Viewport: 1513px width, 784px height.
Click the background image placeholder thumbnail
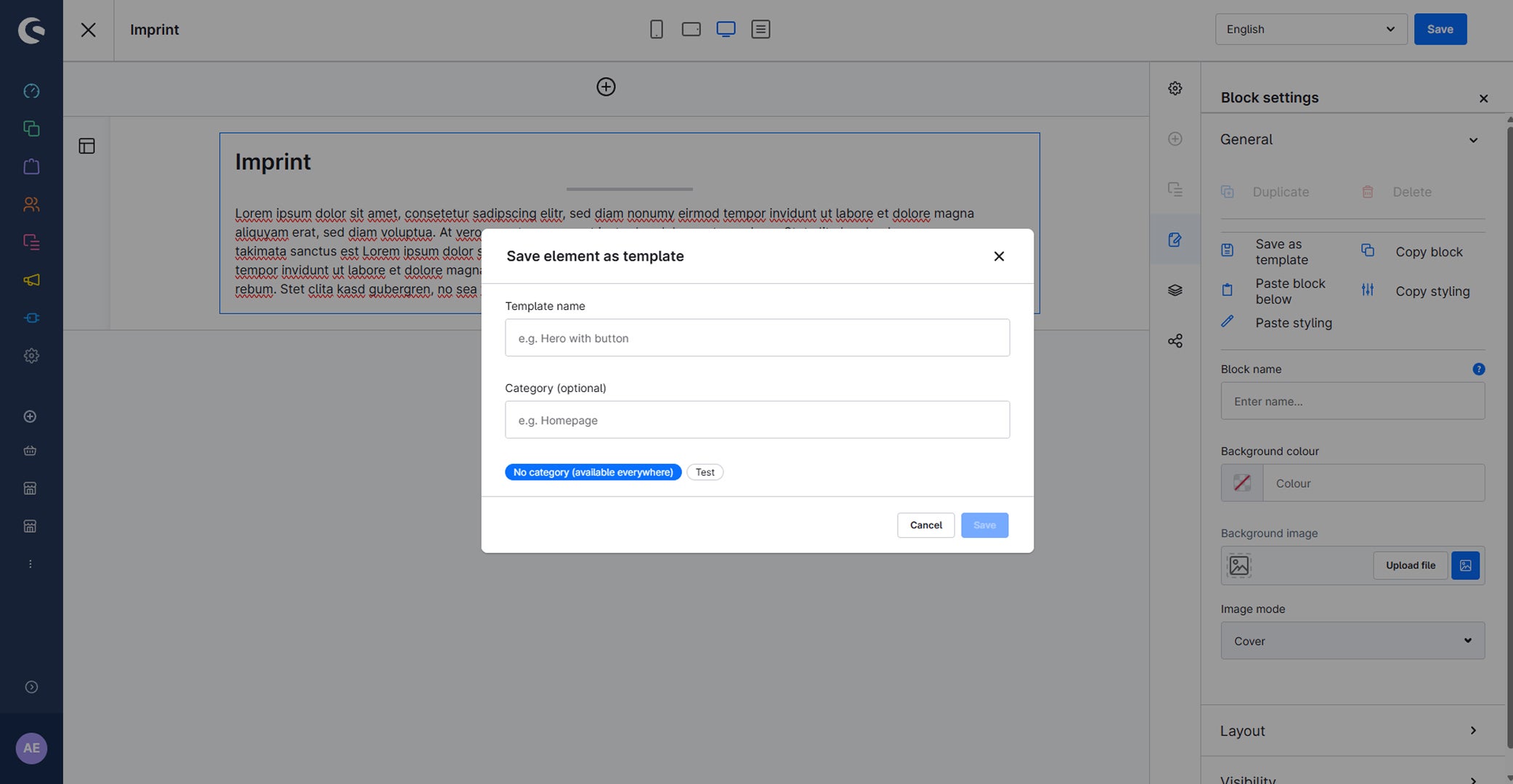(x=1238, y=565)
